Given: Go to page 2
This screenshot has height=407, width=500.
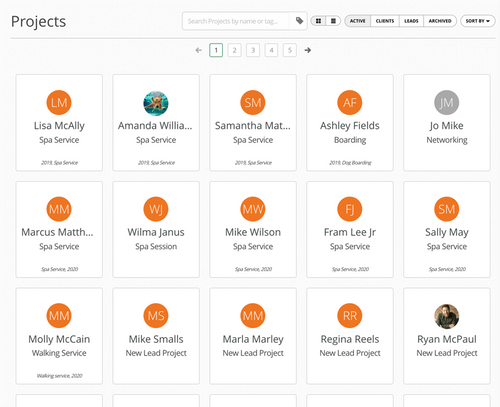Looking at the screenshot, I should (234, 50).
